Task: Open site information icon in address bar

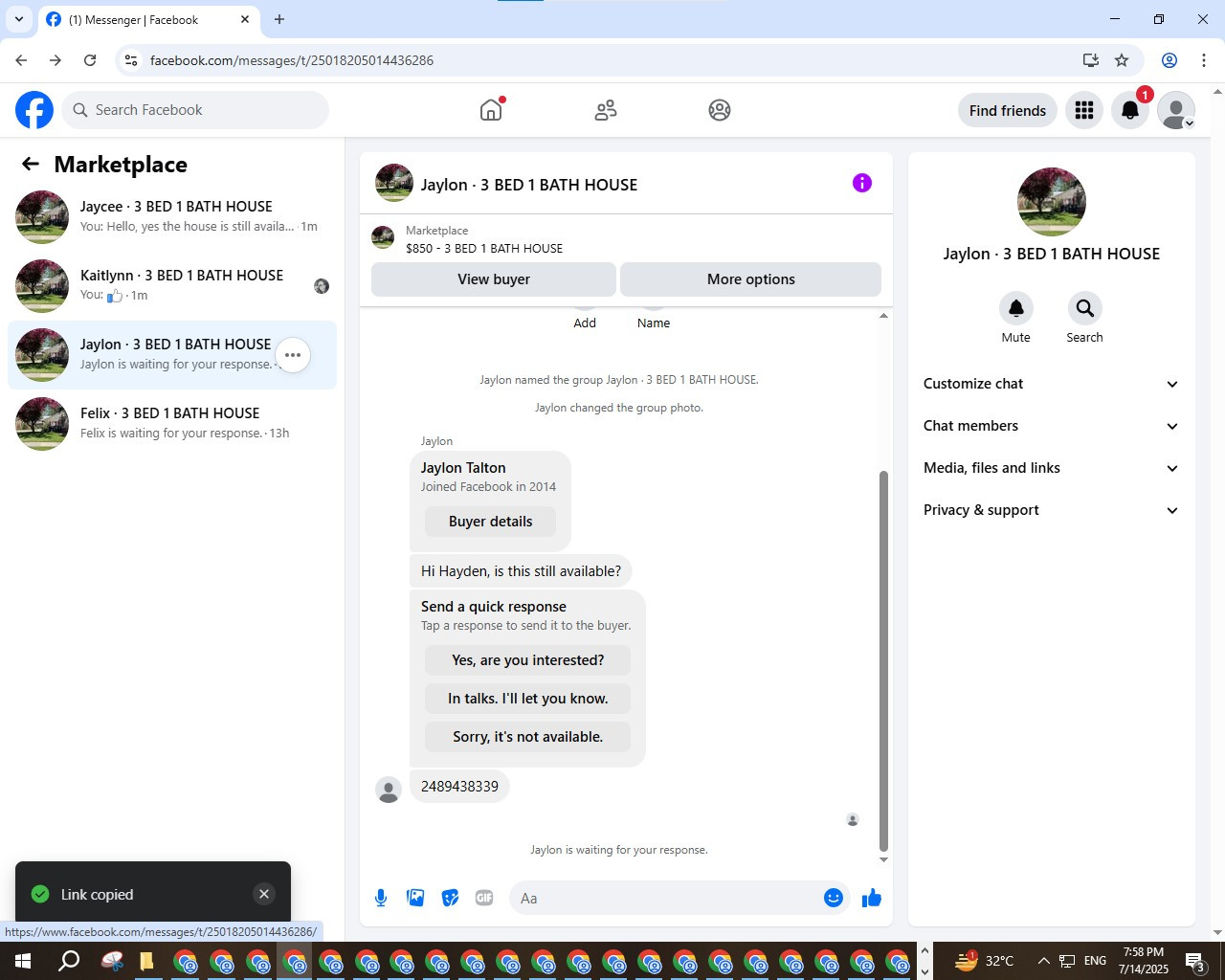Action: [131, 60]
